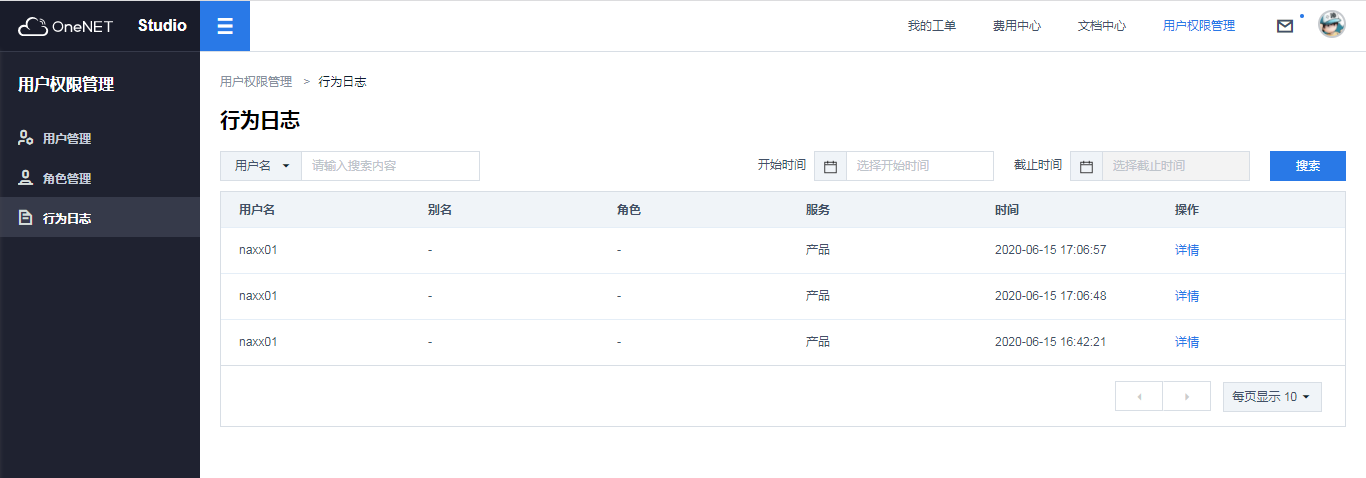This screenshot has width=1366, height=478.
Task: Click 用户权限管理 breadcrumb link
Action: tap(256, 82)
